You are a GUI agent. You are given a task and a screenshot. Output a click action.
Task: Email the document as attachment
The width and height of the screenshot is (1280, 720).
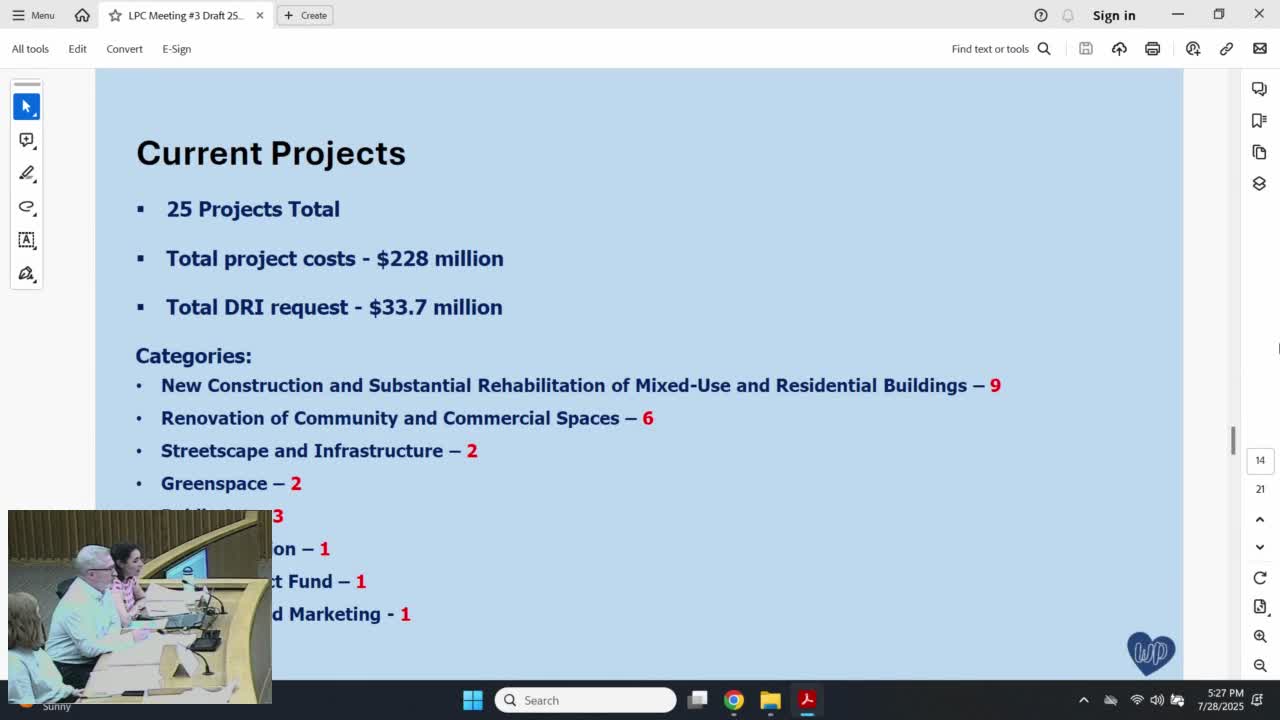pyautogui.click(x=1259, y=48)
